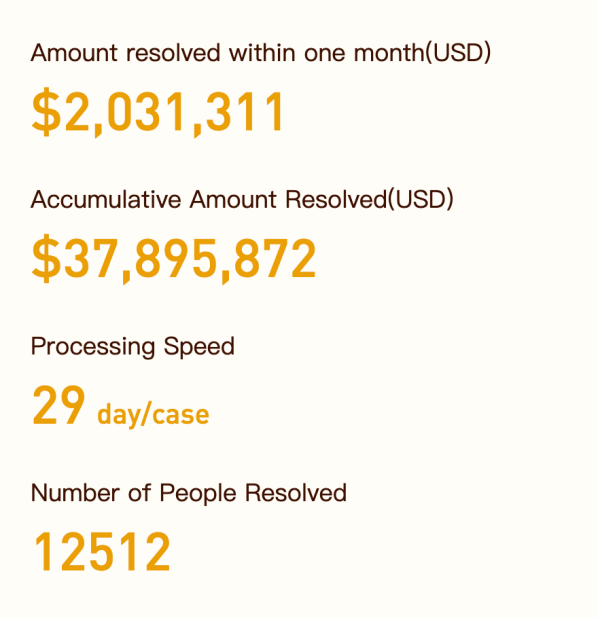Click the "Amount resolved within one month(USD)" label
Viewport: 598px width, 618px height.
pyautogui.click(x=261, y=53)
